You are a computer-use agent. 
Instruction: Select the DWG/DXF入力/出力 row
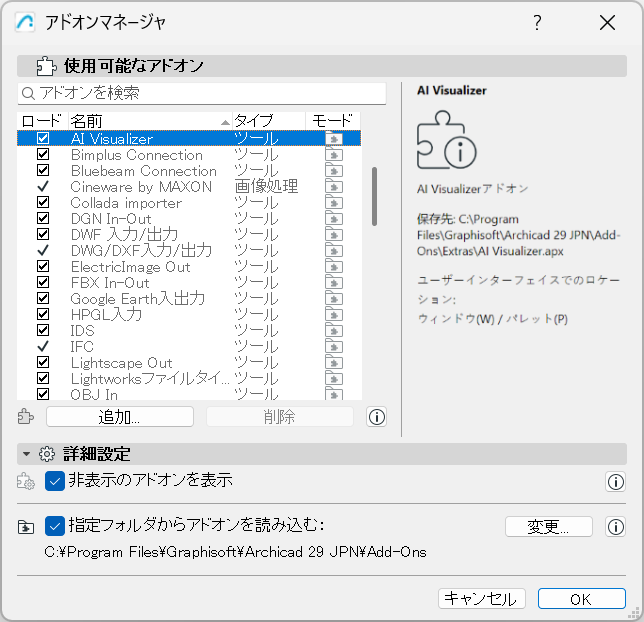click(x=189, y=251)
